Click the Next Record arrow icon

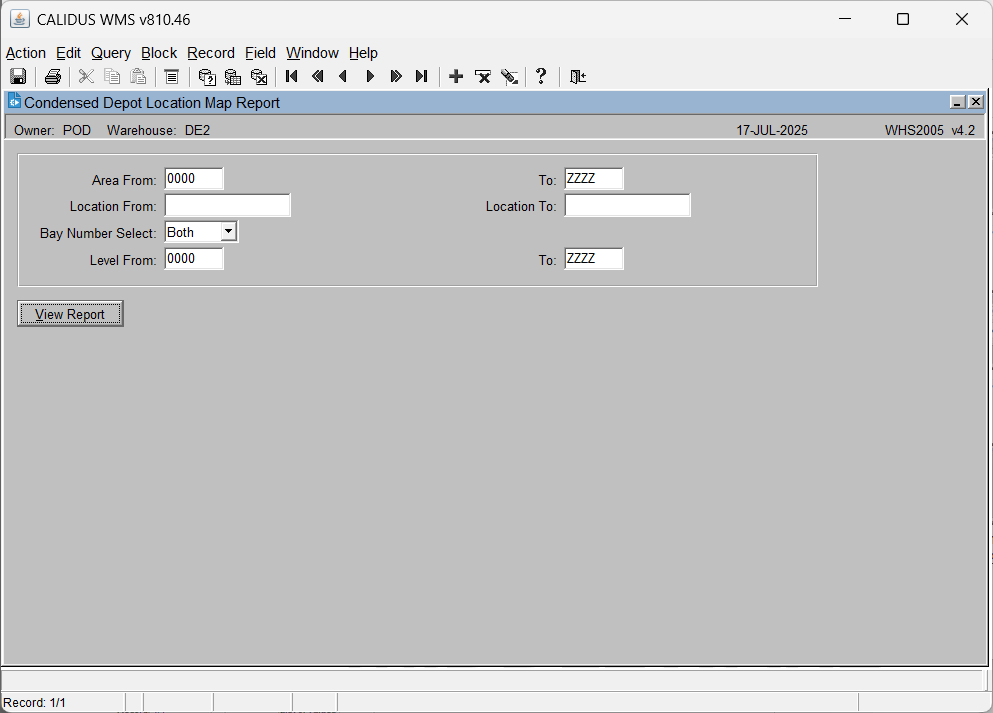point(370,77)
